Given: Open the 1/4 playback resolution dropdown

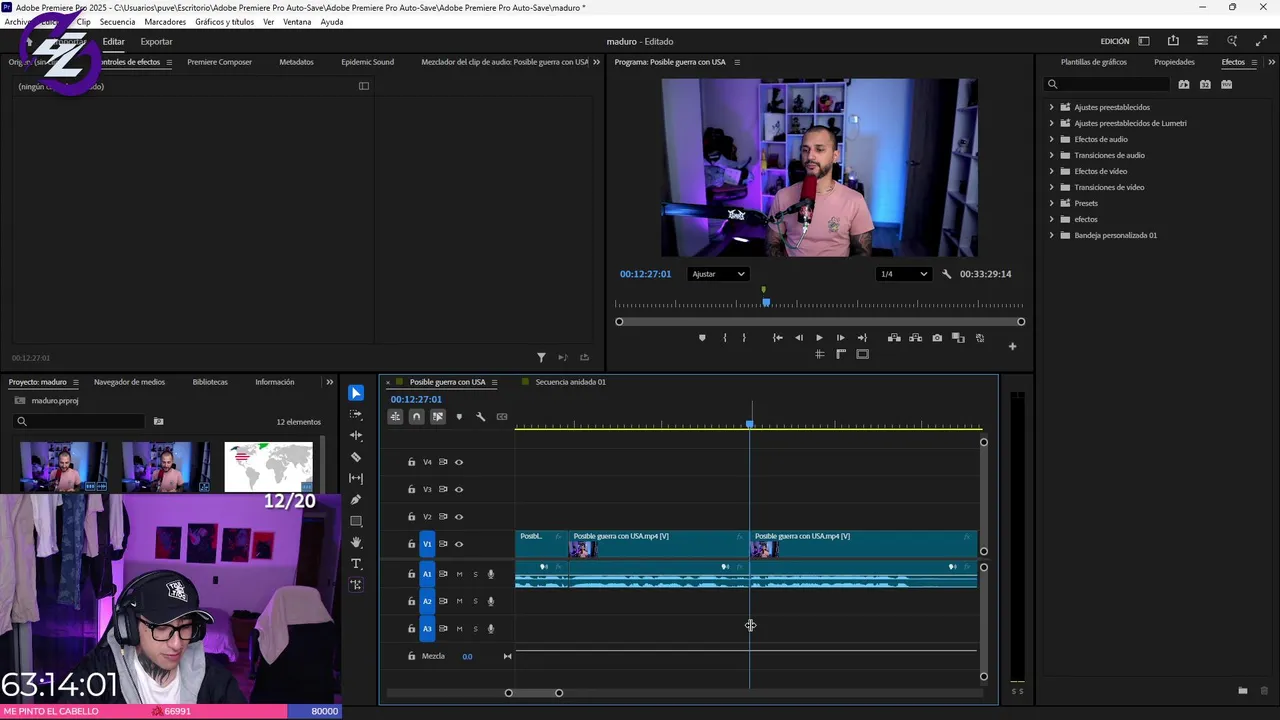Looking at the screenshot, I should (904, 274).
